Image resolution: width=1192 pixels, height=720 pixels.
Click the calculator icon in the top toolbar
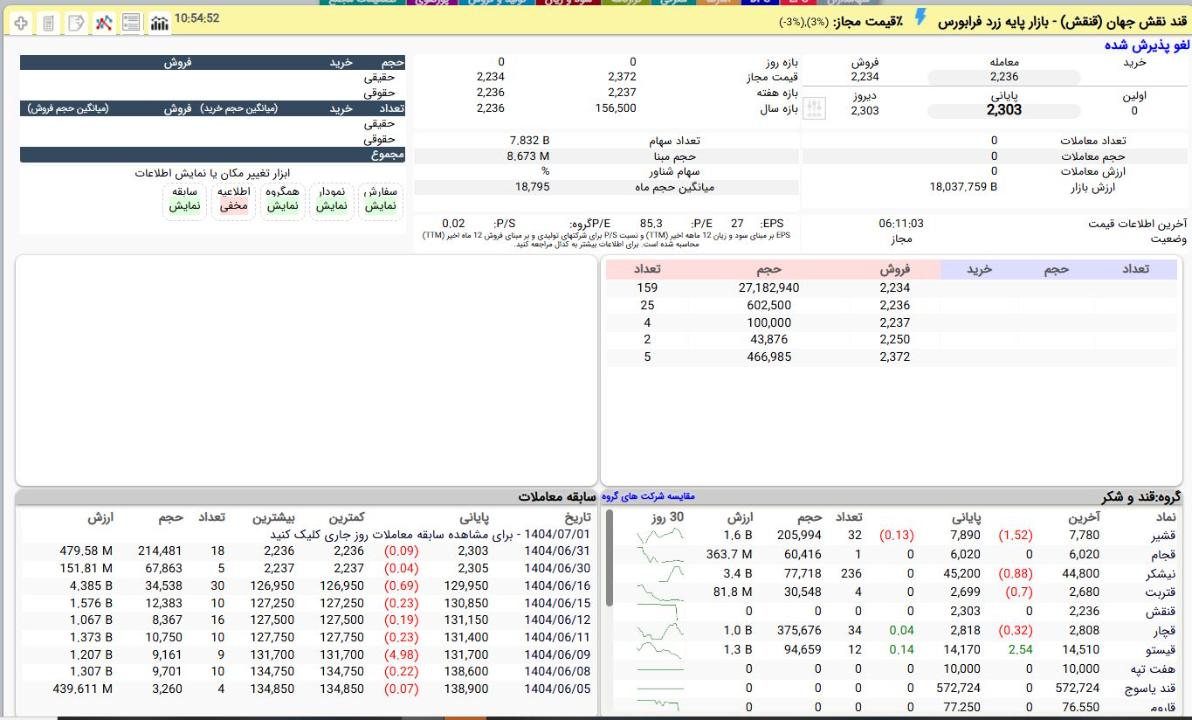(49, 22)
